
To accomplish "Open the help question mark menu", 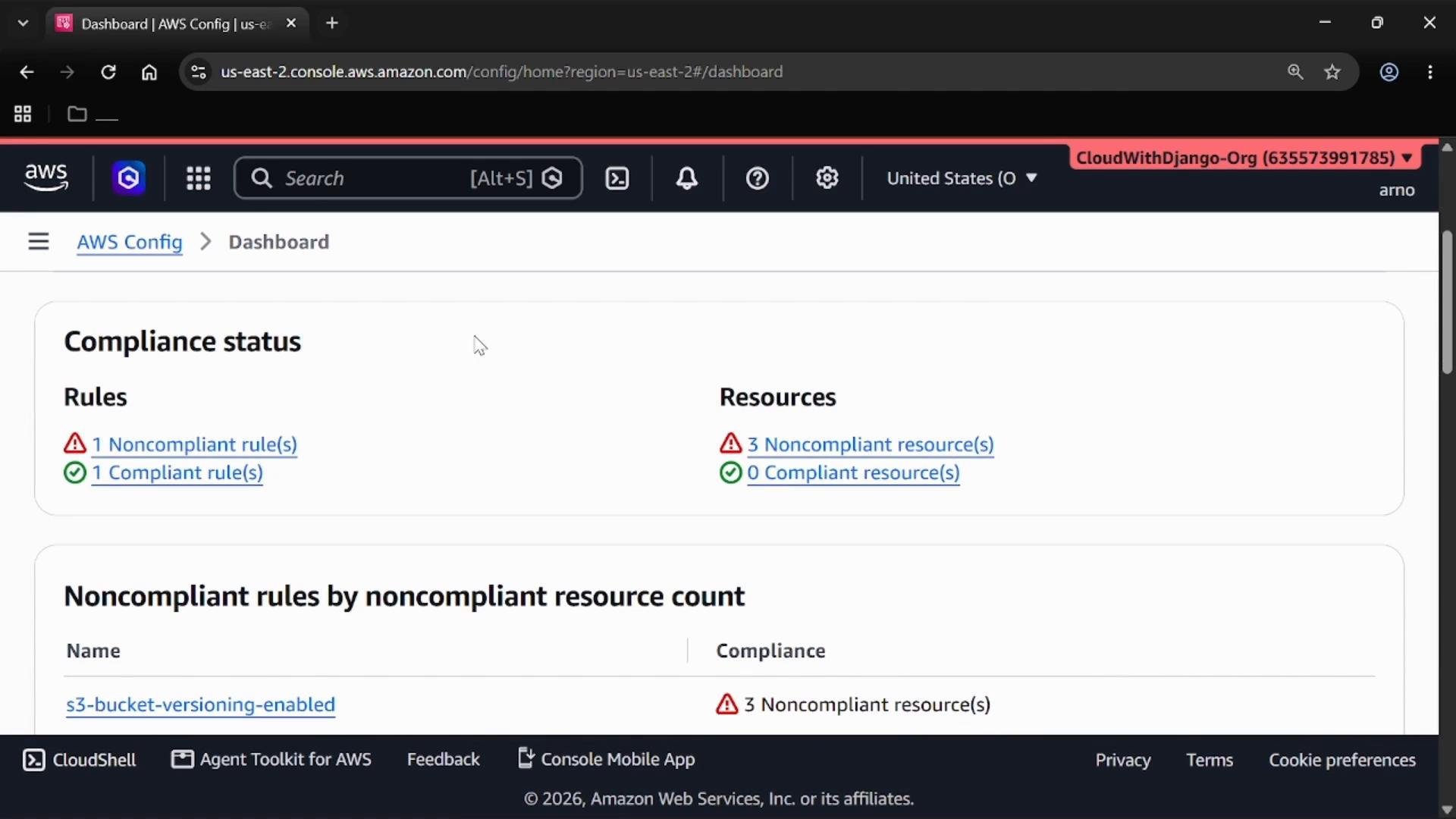I will point(757,178).
